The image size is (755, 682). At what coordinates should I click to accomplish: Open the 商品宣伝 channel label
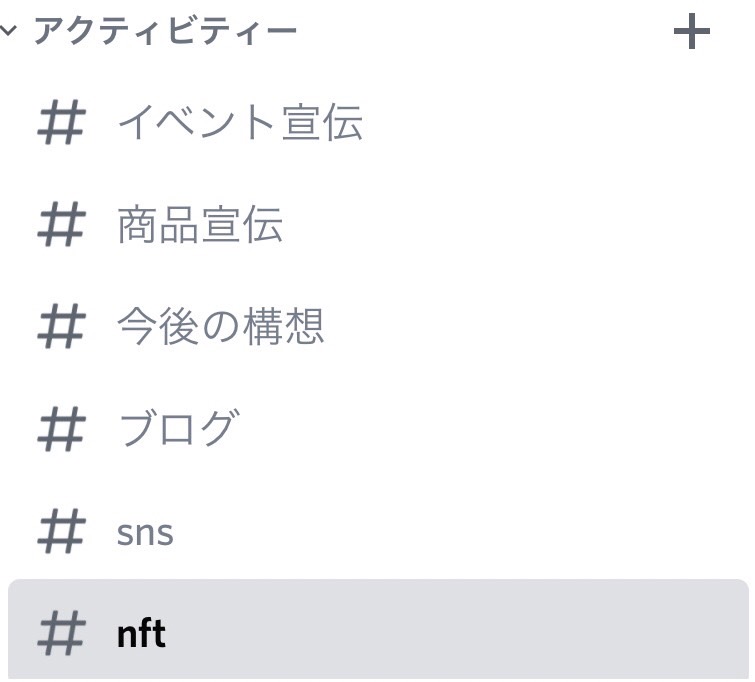point(200,225)
